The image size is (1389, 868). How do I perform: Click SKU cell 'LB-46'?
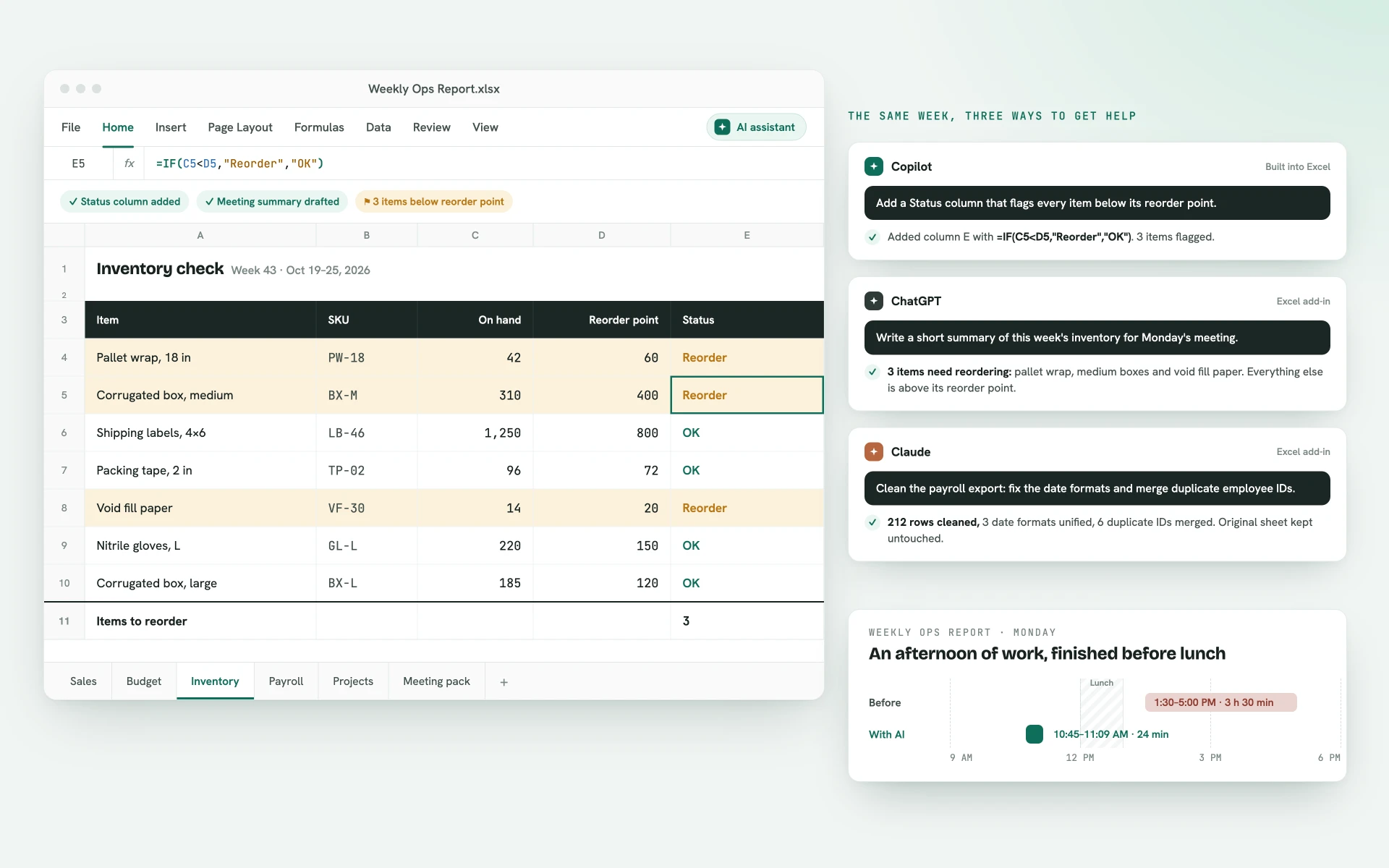point(367,433)
